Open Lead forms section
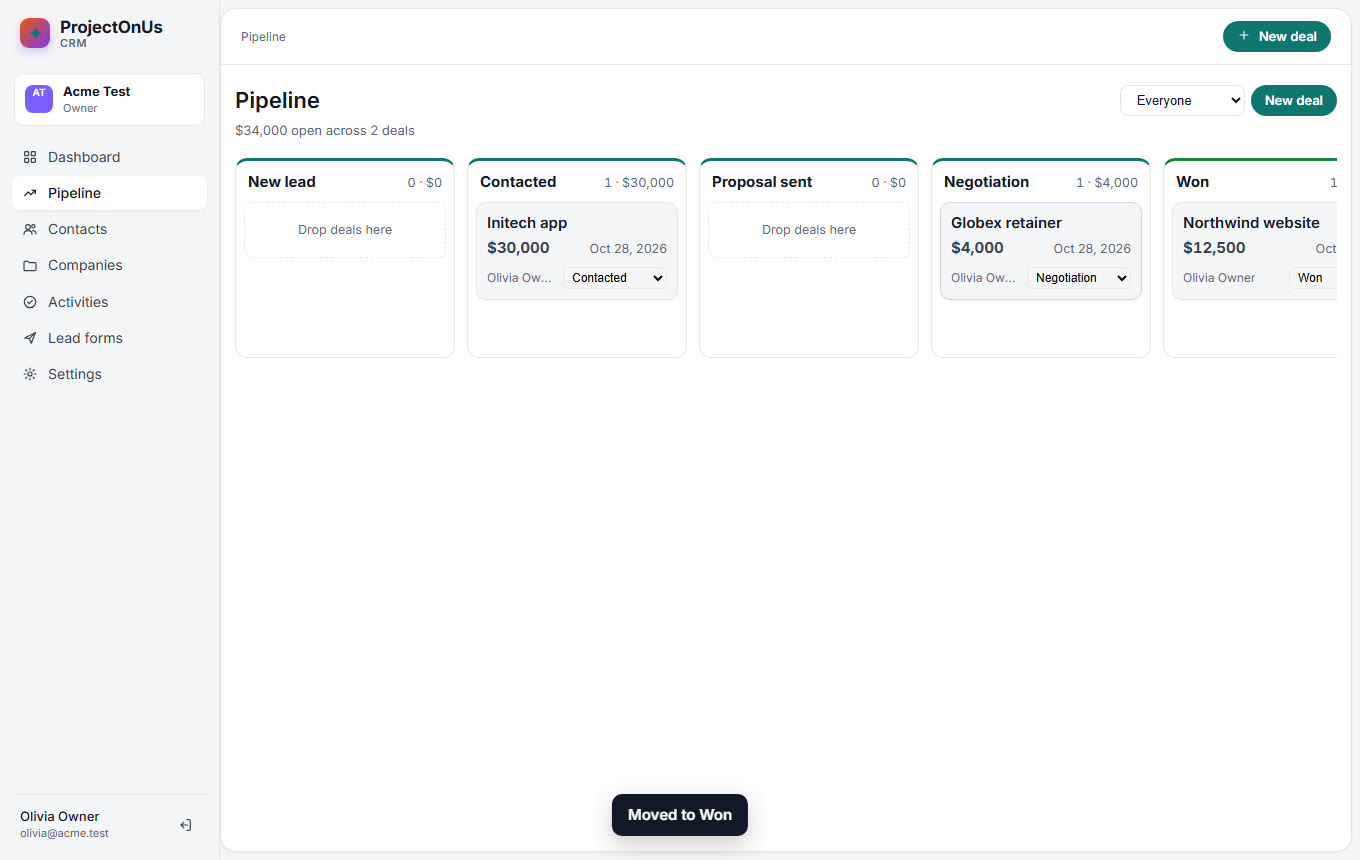Image resolution: width=1360 pixels, height=860 pixels. 110,338
